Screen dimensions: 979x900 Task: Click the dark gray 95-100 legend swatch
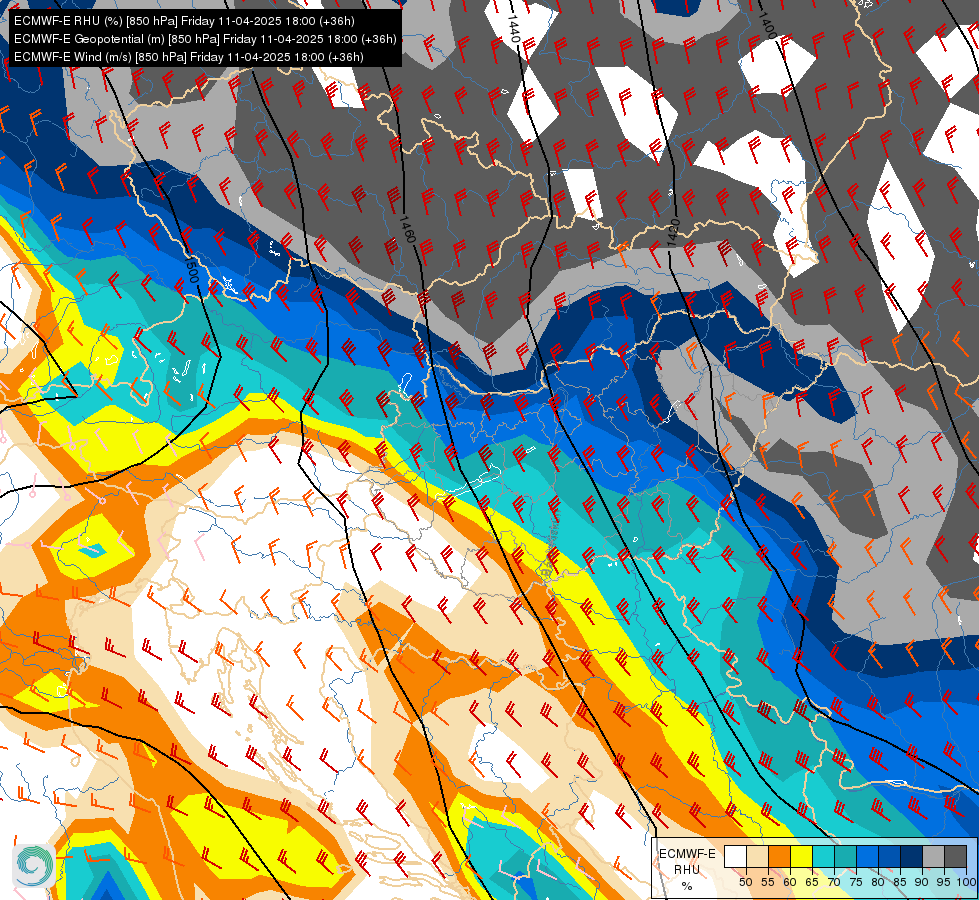[x=955, y=856]
